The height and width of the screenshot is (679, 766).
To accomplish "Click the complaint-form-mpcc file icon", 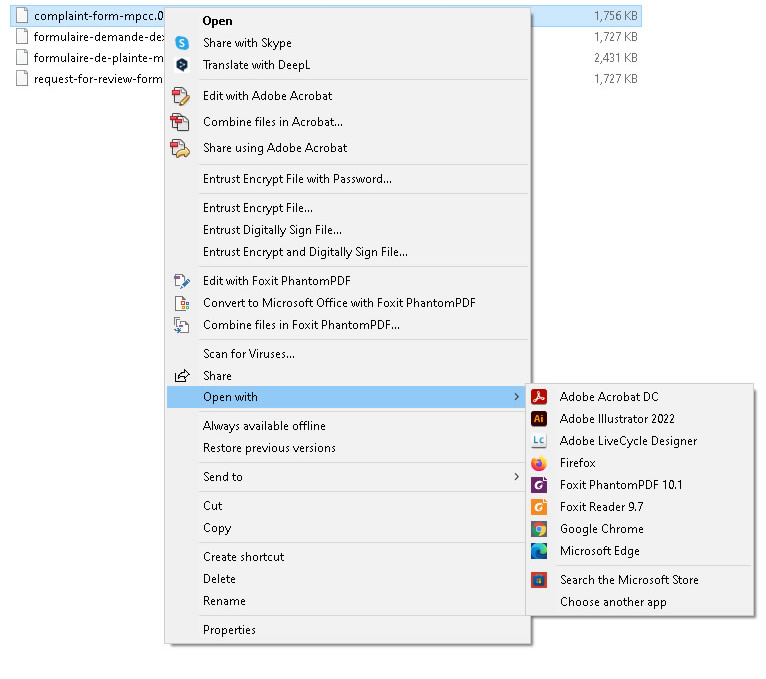I will [x=21, y=16].
